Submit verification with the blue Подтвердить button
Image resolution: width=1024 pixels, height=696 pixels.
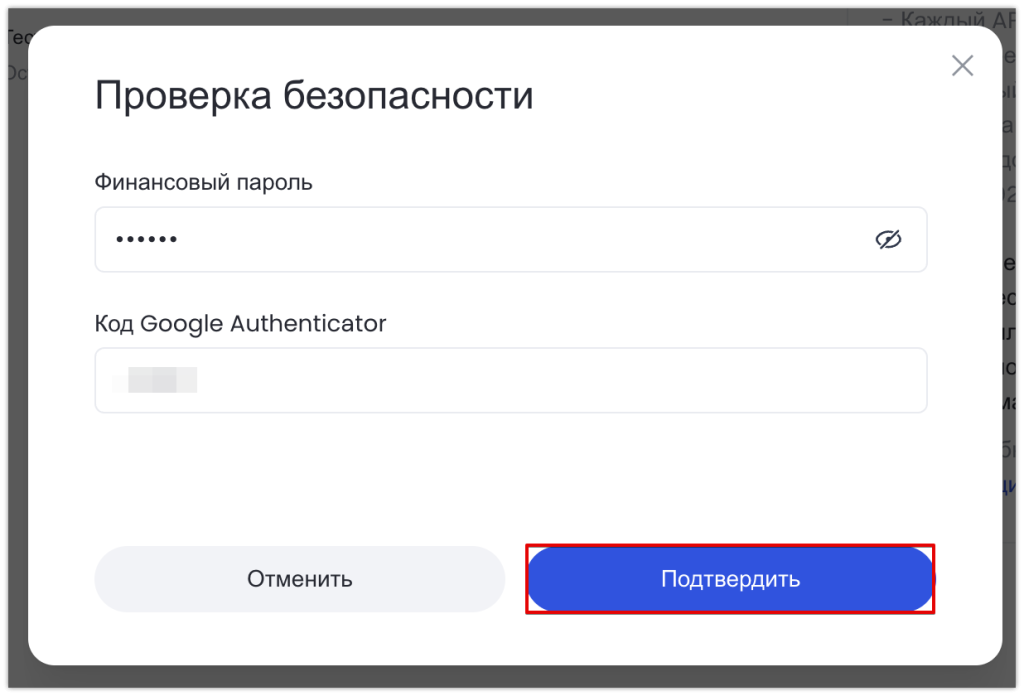point(730,579)
